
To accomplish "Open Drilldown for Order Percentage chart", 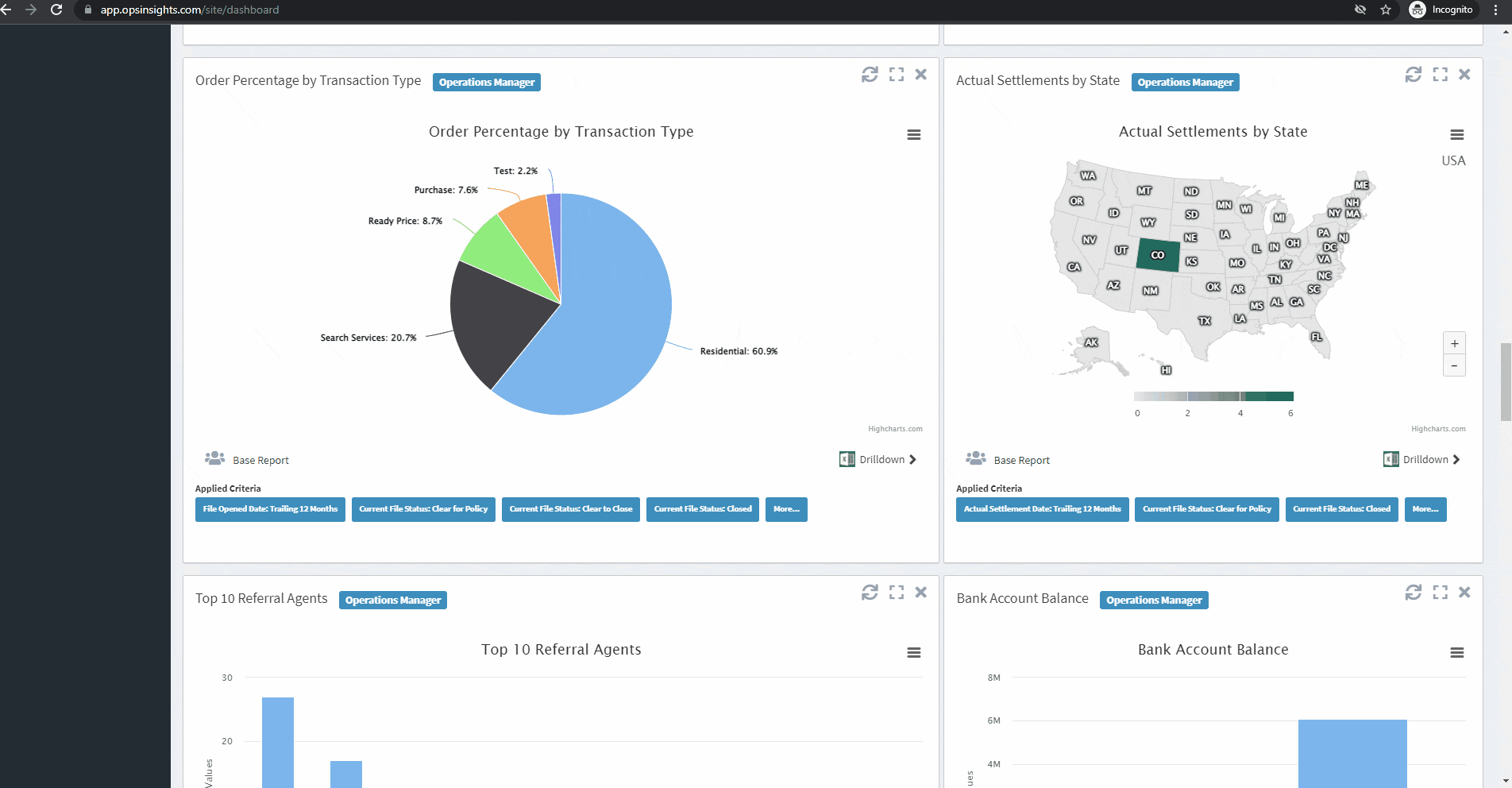I will click(878, 460).
